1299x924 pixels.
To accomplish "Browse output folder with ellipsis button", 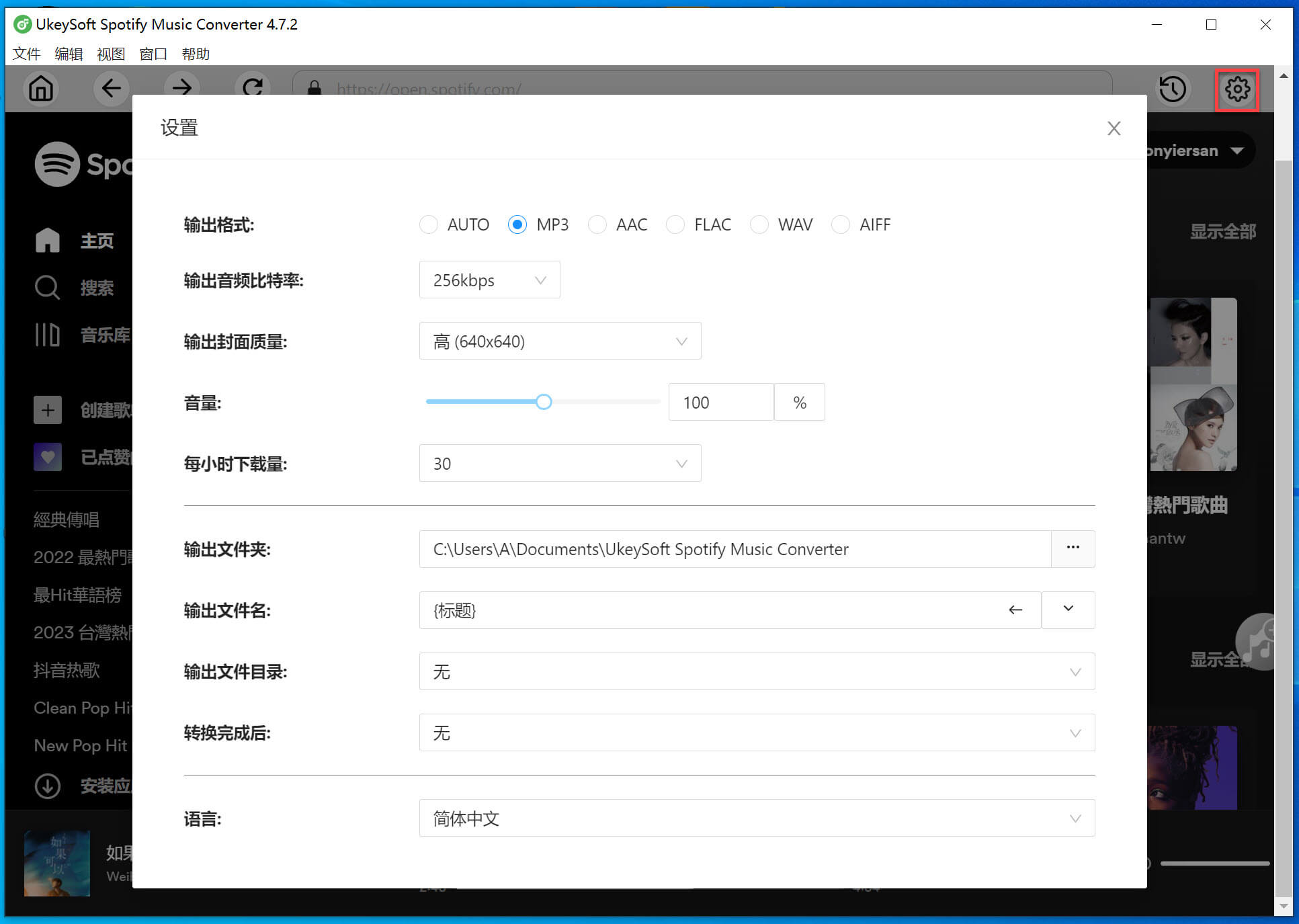I will point(1073,548).
